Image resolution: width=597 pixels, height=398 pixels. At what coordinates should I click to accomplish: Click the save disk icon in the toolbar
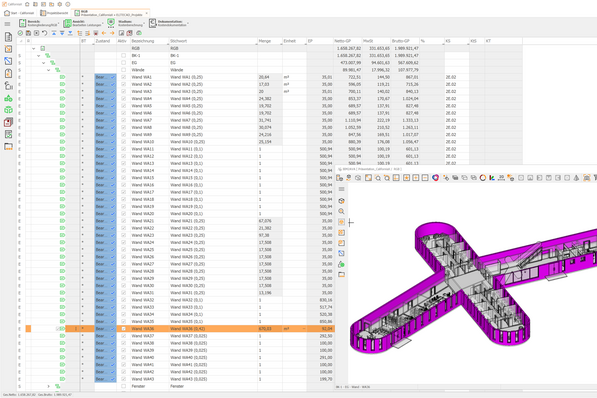coord(28,33)
